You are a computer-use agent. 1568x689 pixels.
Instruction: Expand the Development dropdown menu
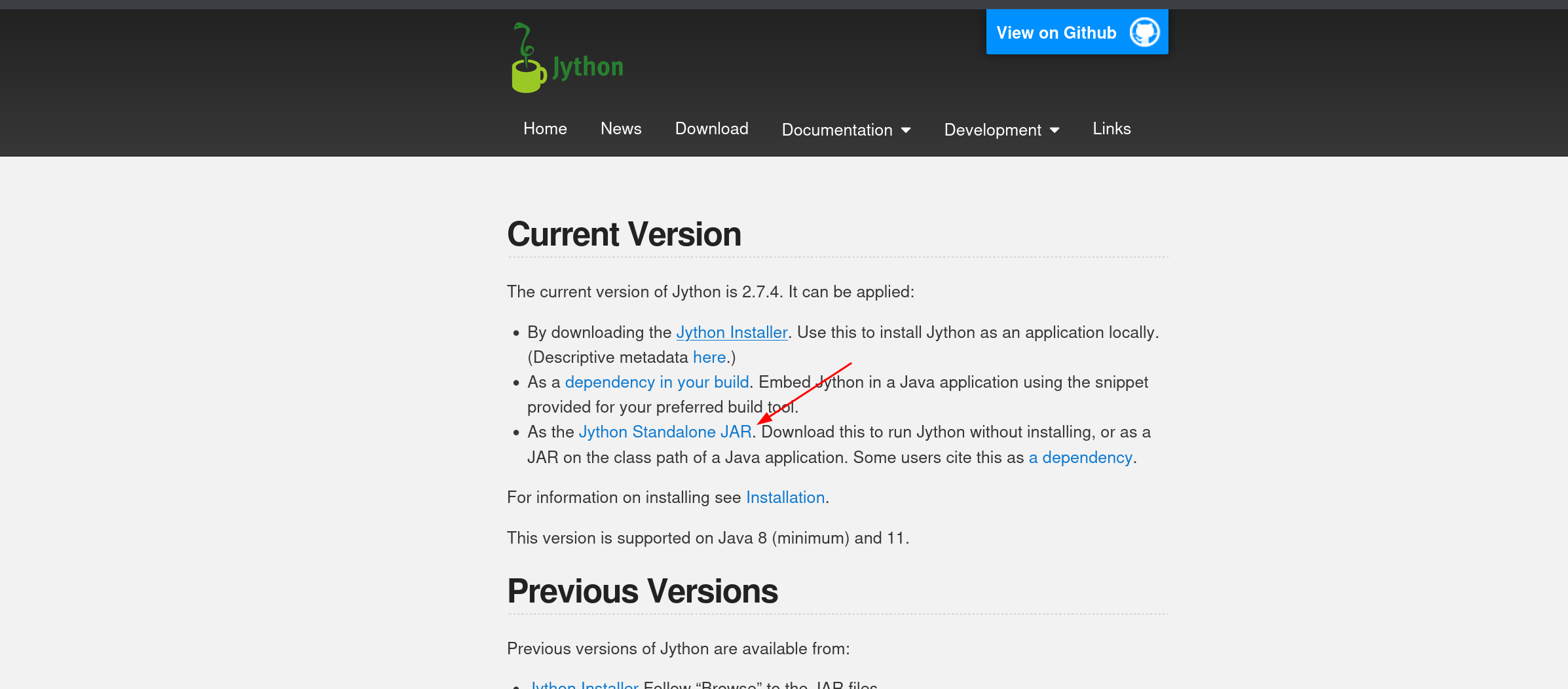pos(1001,130)
